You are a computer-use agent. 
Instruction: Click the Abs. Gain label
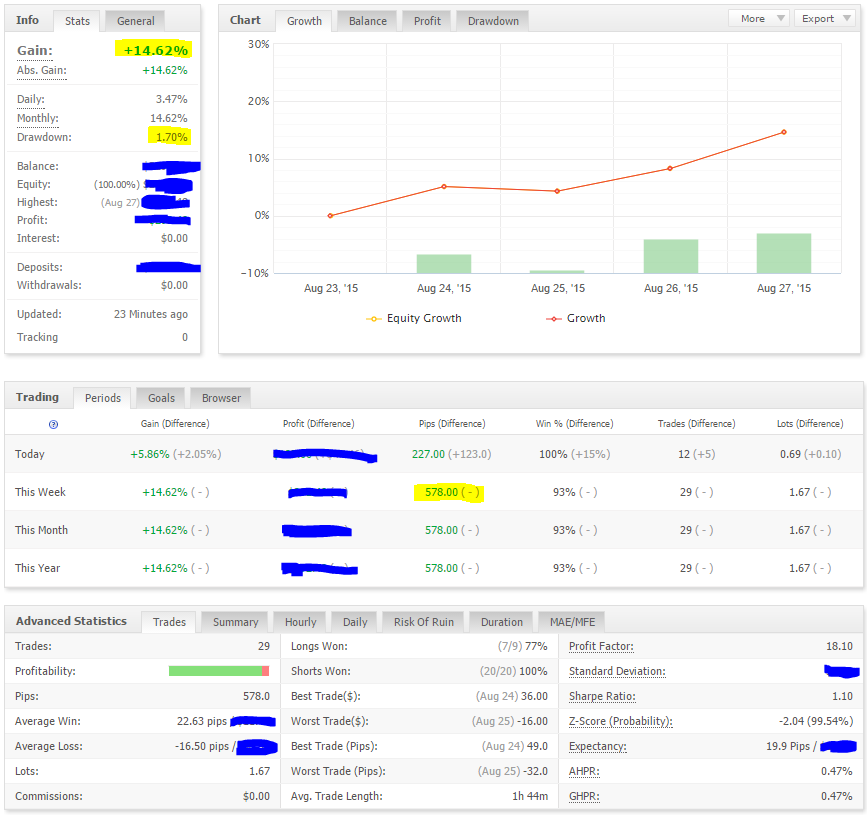coord(41,71)
